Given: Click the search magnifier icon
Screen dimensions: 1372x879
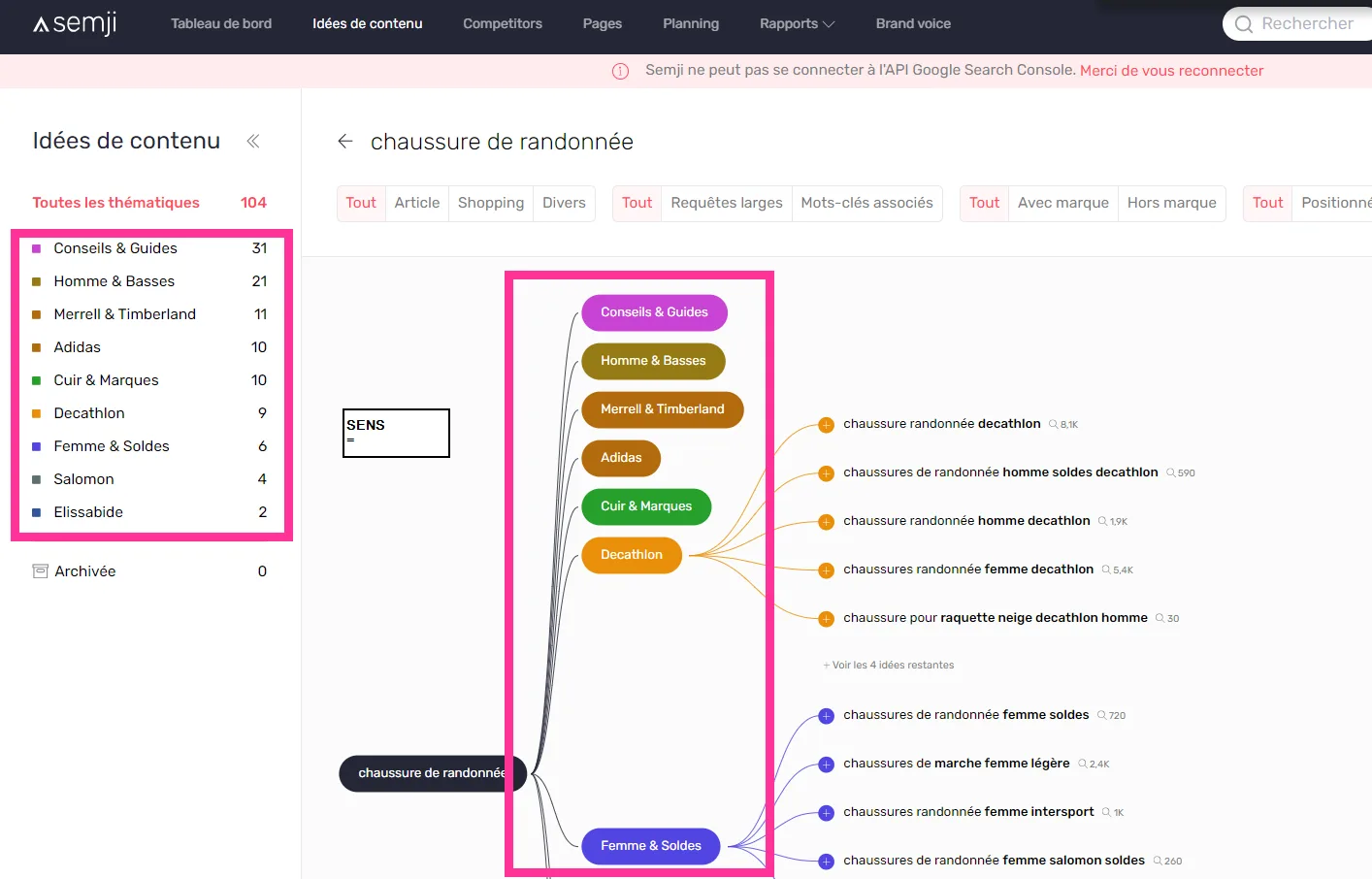Looking at the screenshot, I should [x=1244, y=24].
